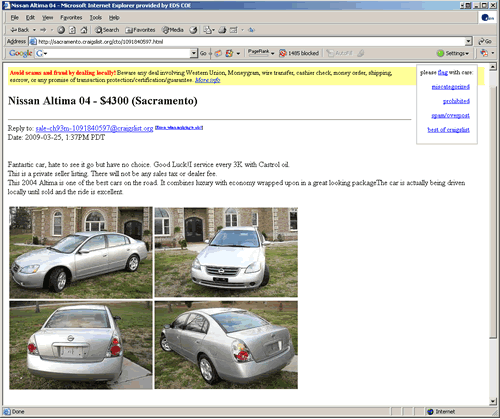
Task: Expand the Google search box dropdown
Action: [x=193, y=53]
